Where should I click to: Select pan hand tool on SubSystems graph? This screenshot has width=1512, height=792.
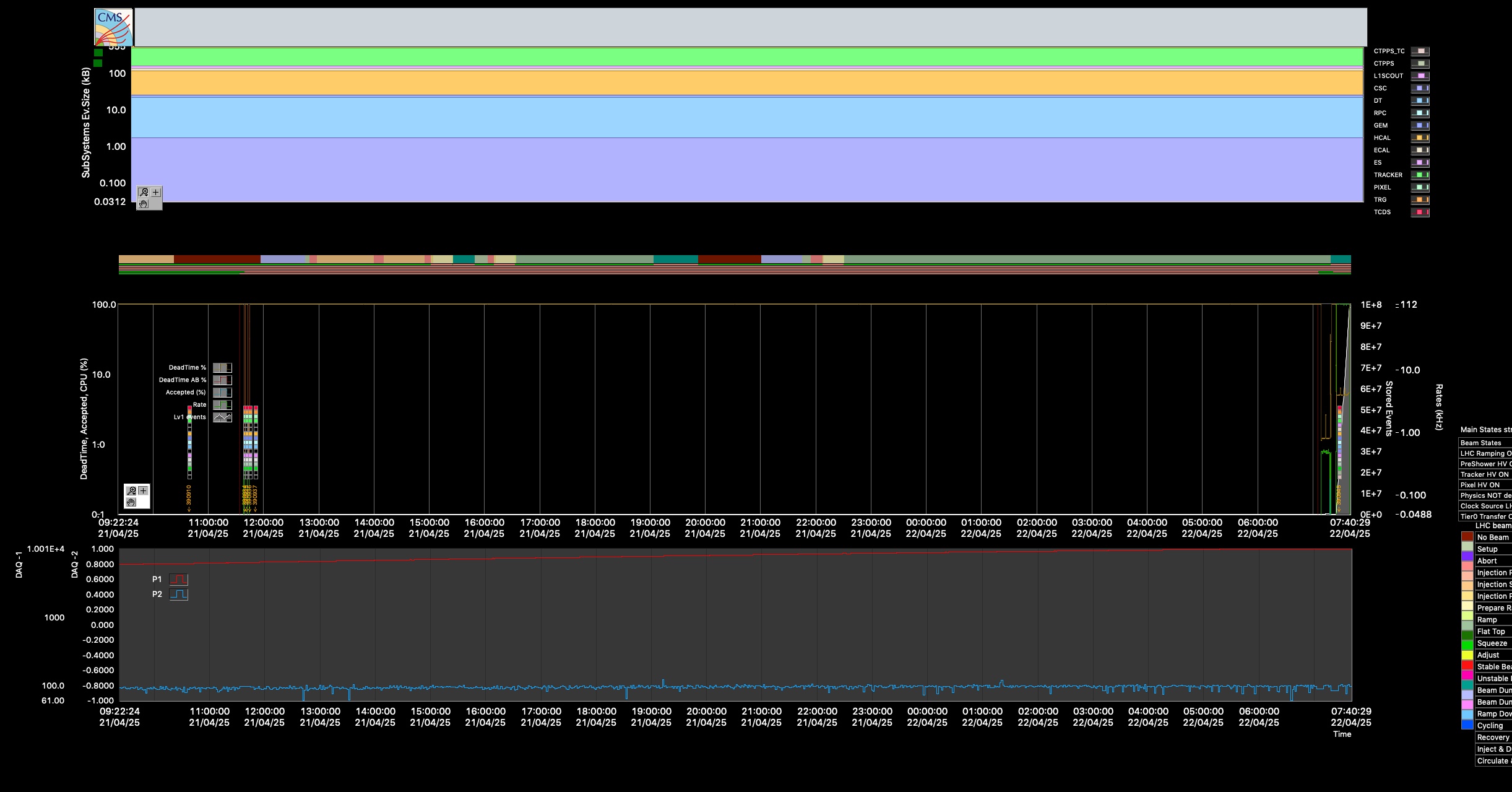(x=144, y=204)
